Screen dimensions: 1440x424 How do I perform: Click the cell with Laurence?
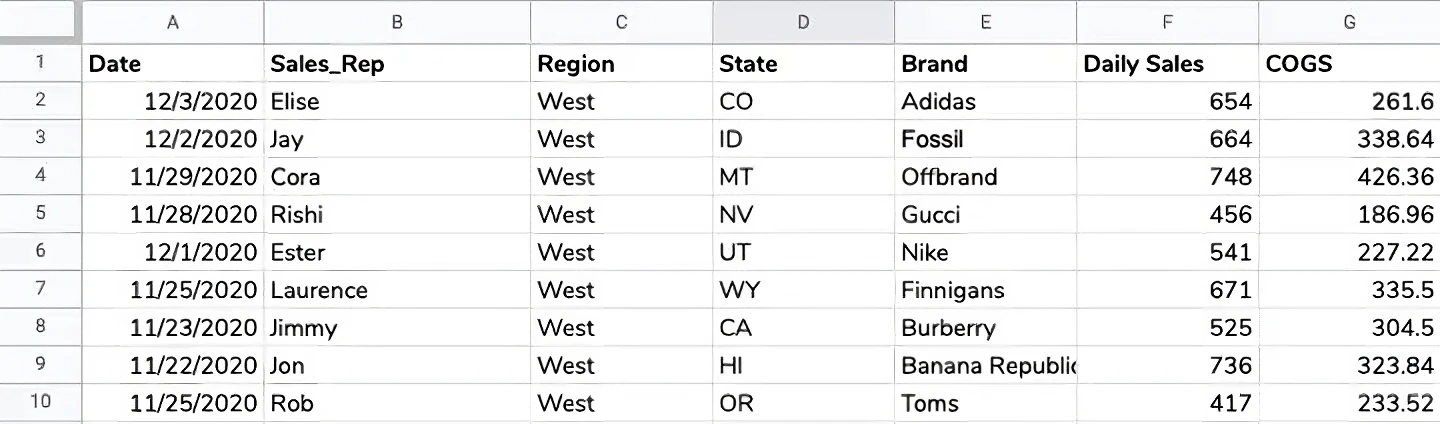click(397, 290)
